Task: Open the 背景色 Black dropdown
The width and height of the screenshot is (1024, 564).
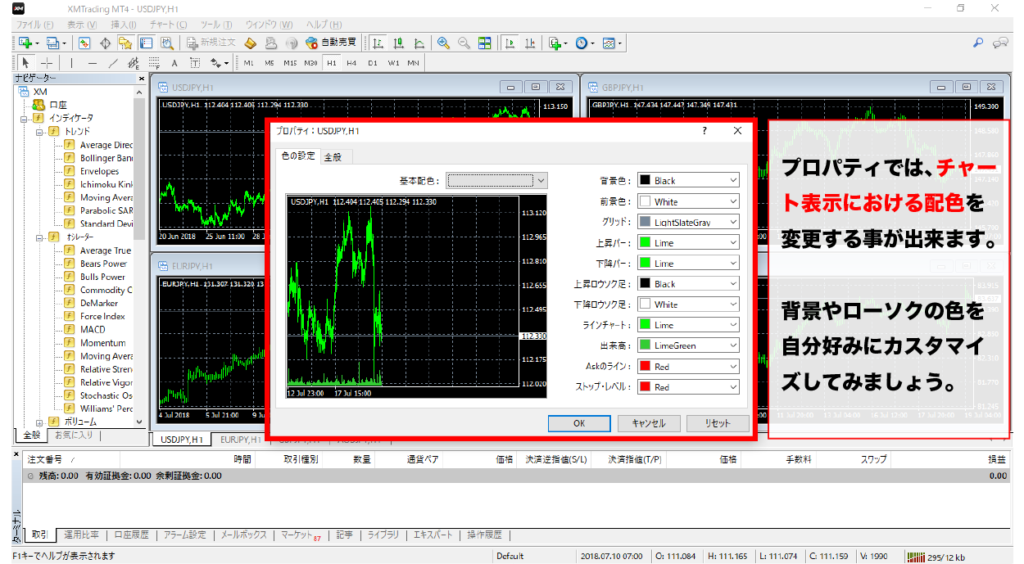Action: [688, 180]
